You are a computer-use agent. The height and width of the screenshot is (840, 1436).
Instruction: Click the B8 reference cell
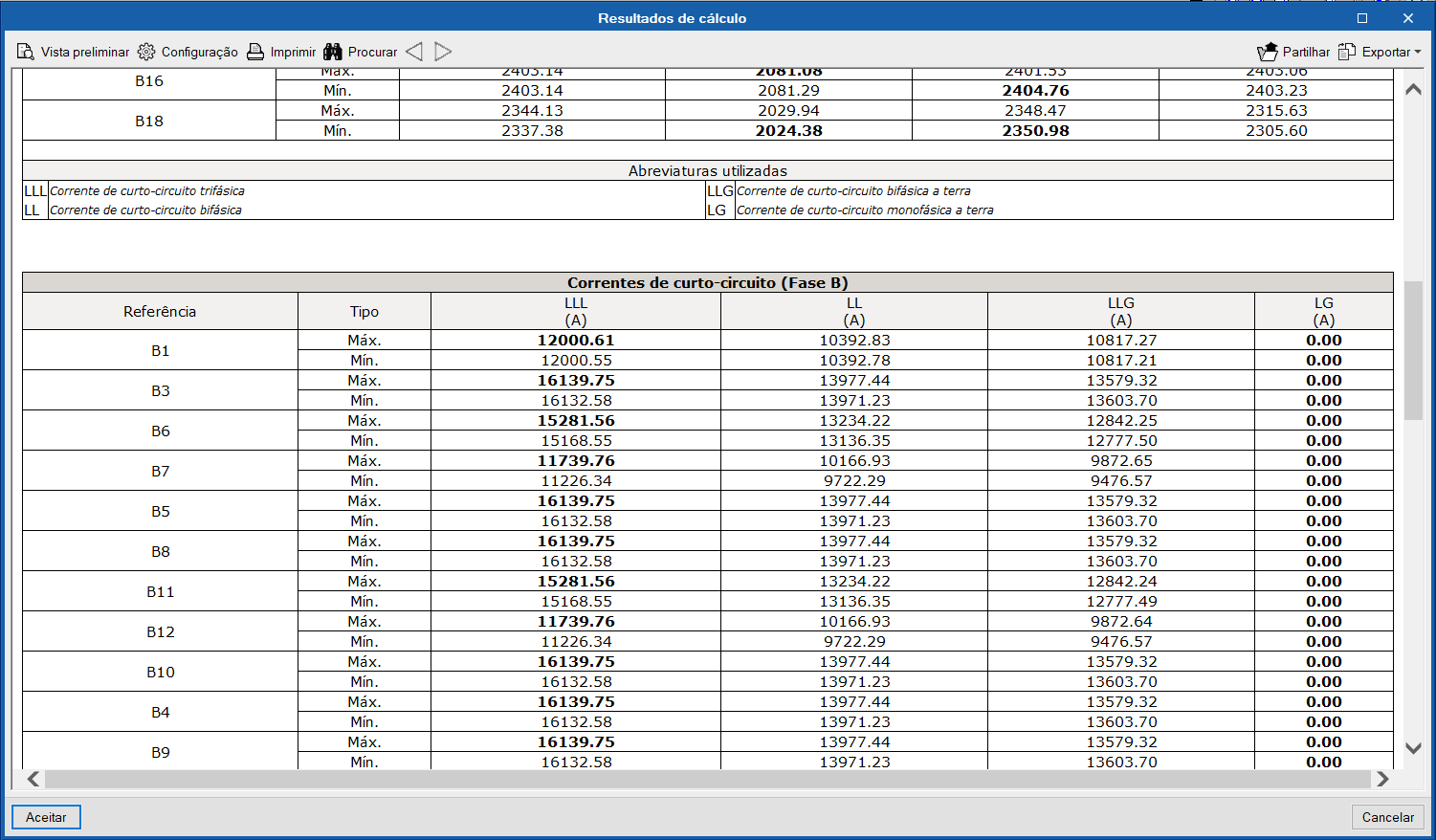click(x=160, y=551)
